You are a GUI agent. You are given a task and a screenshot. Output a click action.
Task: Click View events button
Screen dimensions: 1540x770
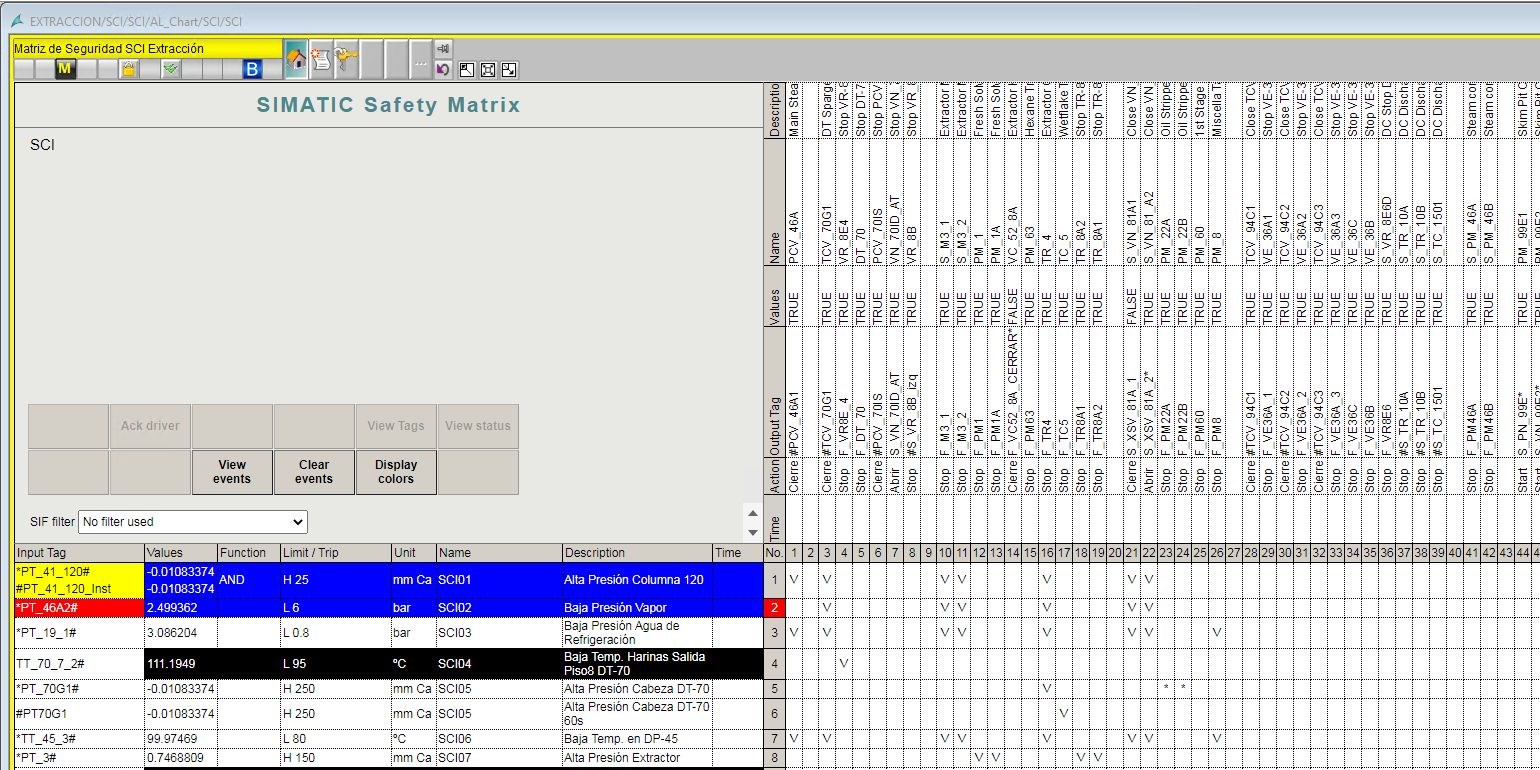coord(232,472)
